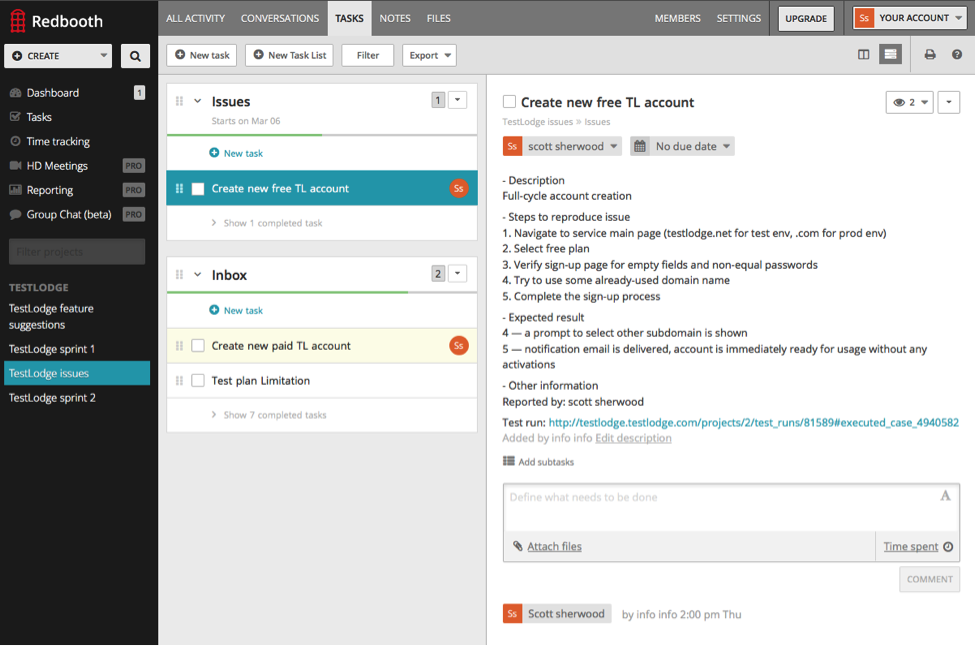975x646 pixels.
Task: Tick the 'Test plan Limitation' task checkbox
Action: (x=198, y=381)
